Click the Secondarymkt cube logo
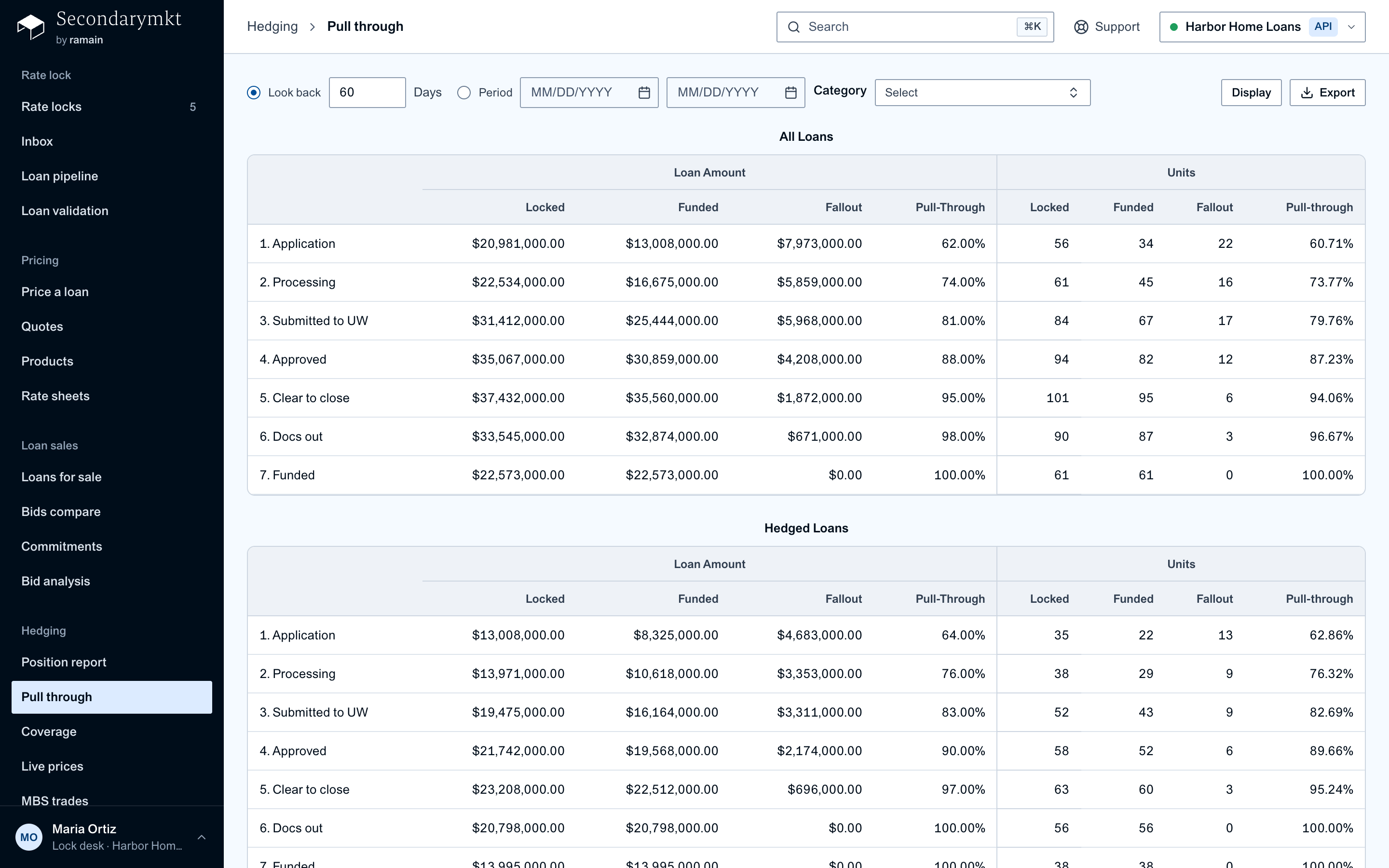 pos(30,27)
